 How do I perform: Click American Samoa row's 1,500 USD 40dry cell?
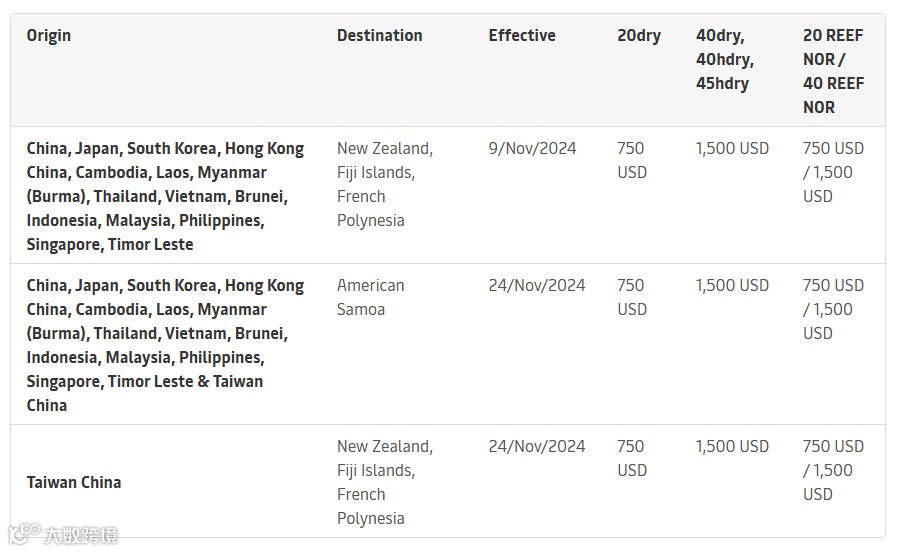pos(732,286)
